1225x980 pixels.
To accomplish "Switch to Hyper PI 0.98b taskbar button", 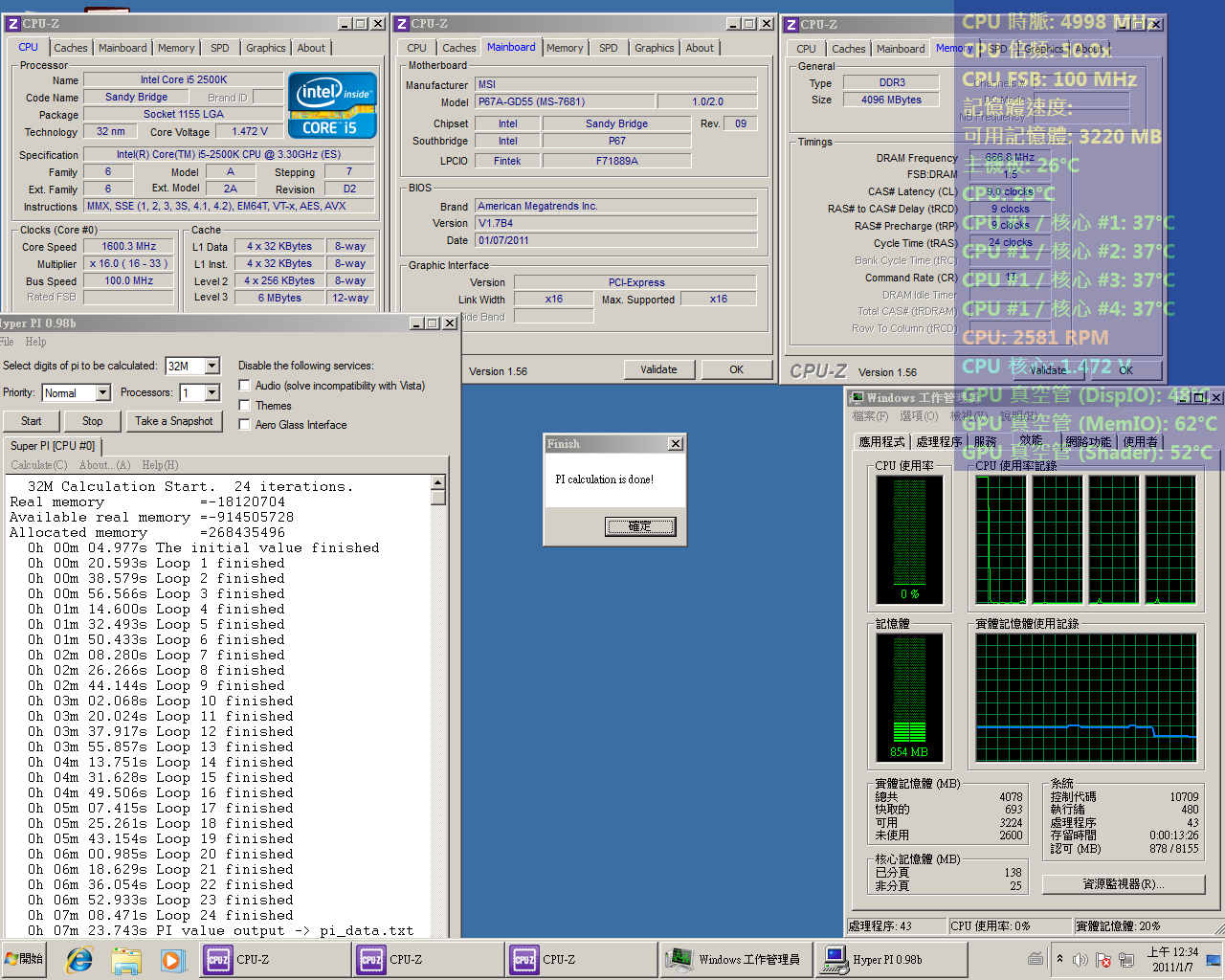I will click(x=892, y=959).
